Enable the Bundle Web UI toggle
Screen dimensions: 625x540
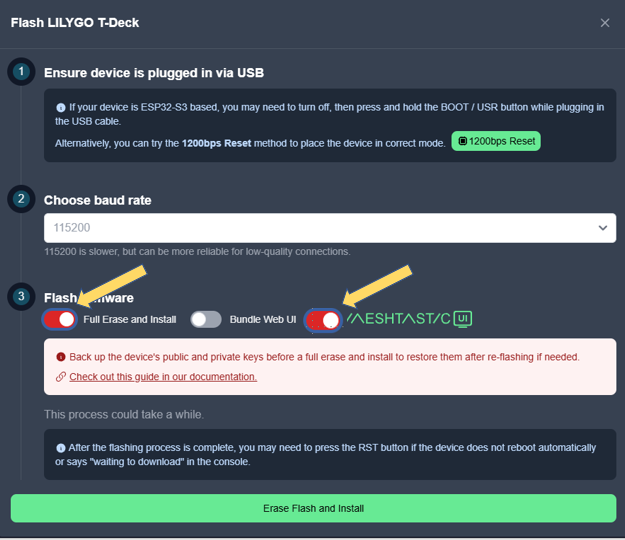click(x=206, y=320)
